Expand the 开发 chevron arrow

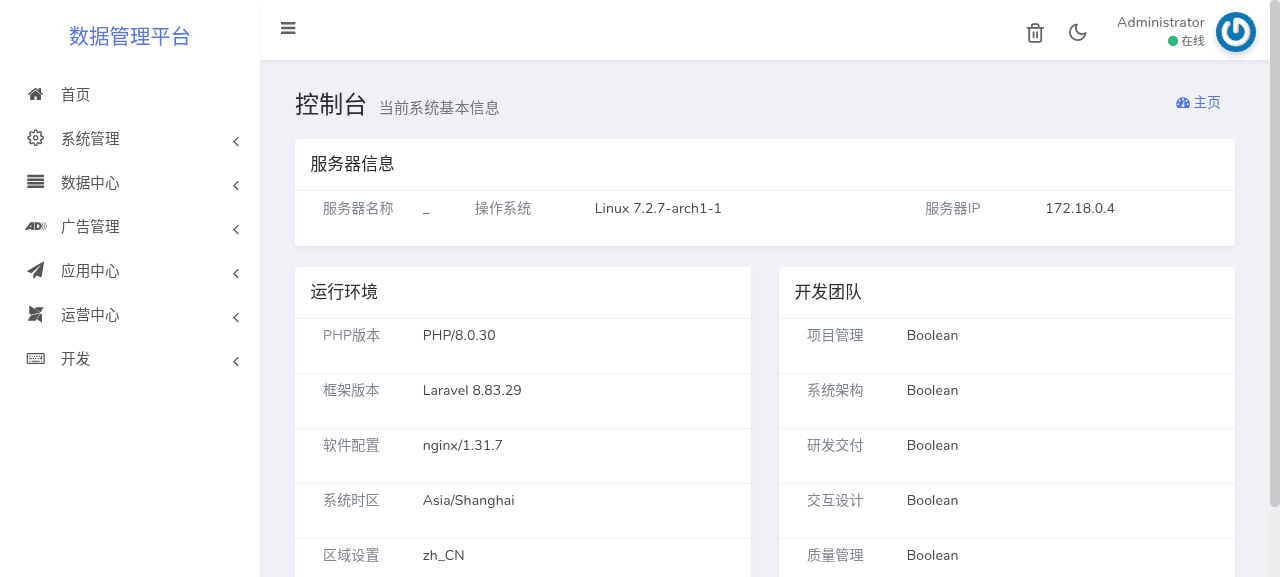coord(236,362)
